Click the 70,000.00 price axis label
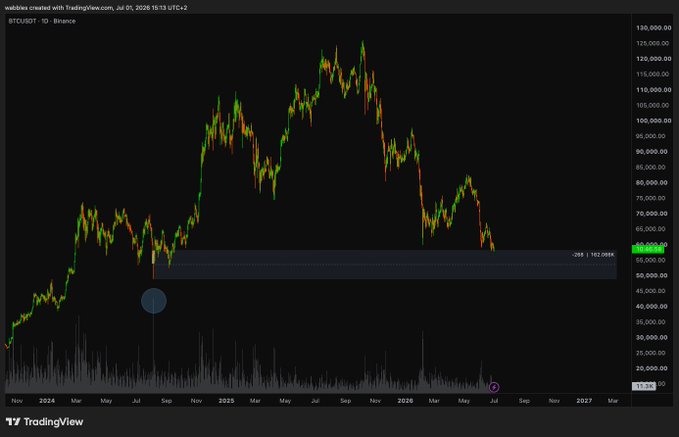 (x=653, y=214)
